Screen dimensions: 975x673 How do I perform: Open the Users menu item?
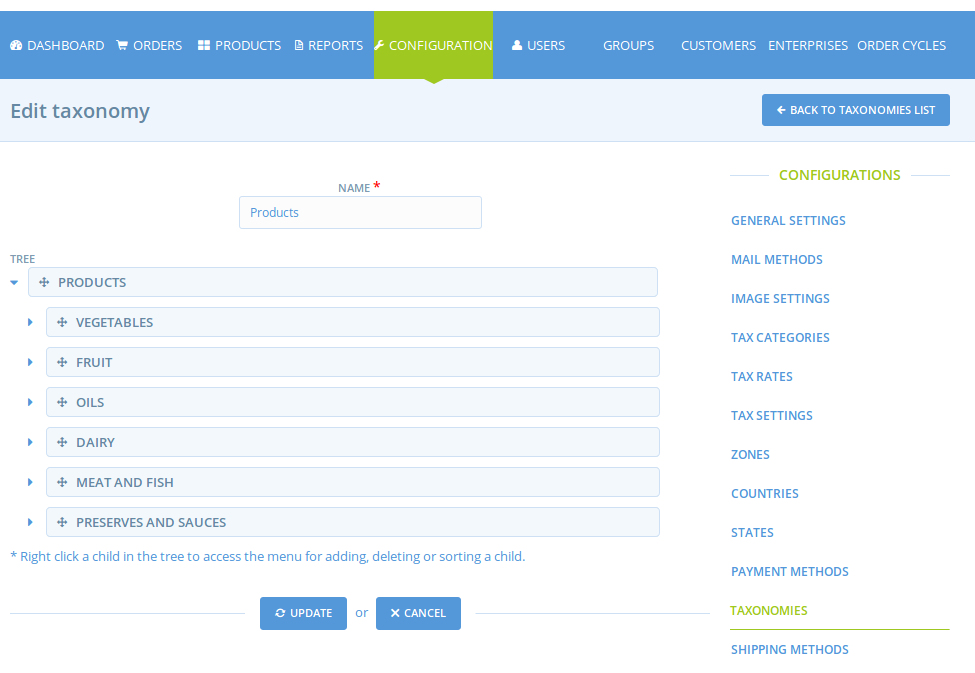coord(538,45)
